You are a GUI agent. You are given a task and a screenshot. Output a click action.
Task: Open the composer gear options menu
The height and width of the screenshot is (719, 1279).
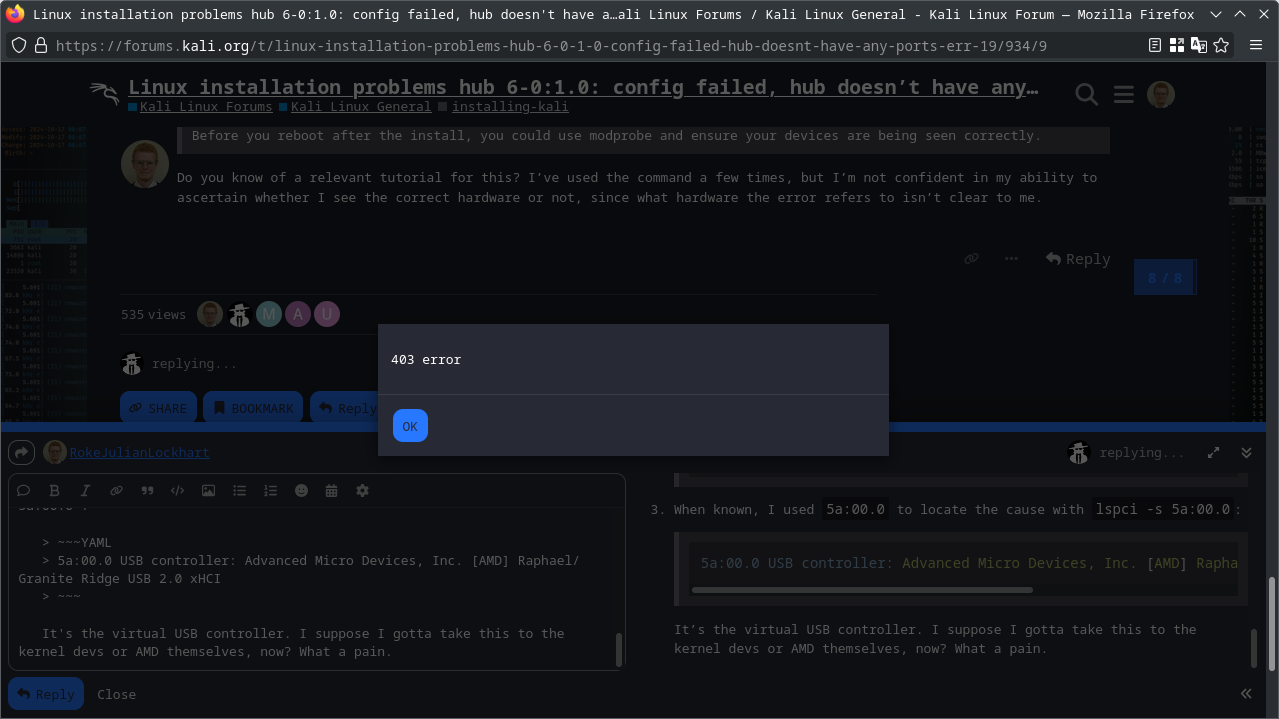tap(362, 491)
